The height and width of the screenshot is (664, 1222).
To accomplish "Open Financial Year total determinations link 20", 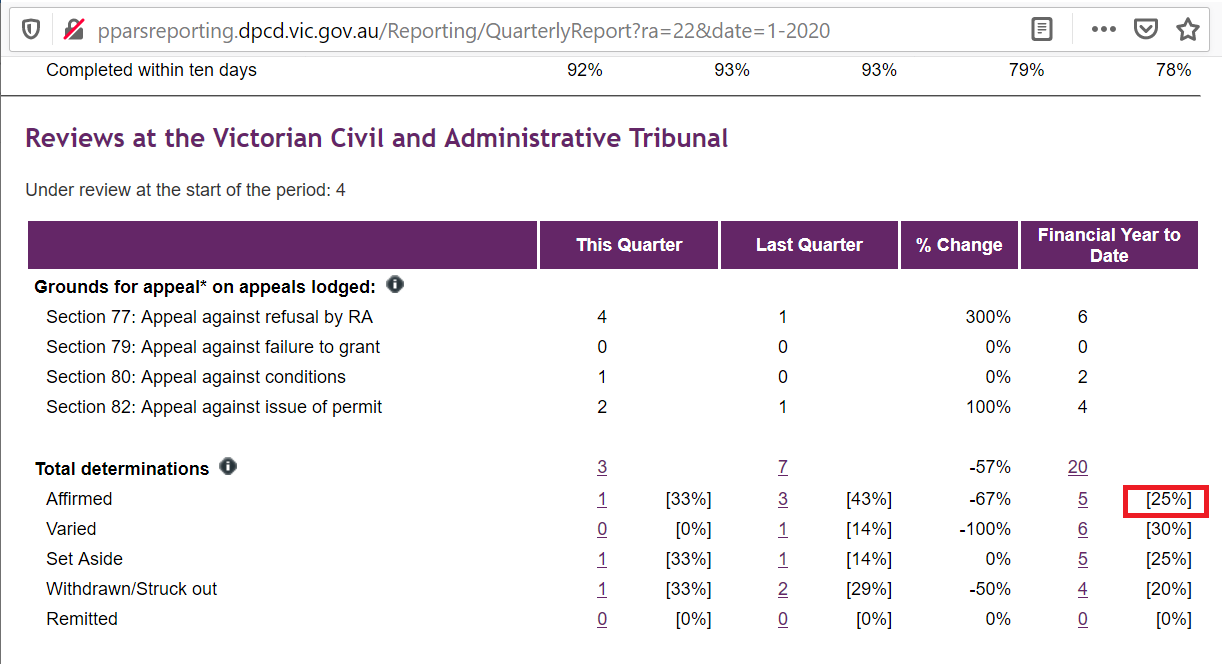I will (1077, 468).
